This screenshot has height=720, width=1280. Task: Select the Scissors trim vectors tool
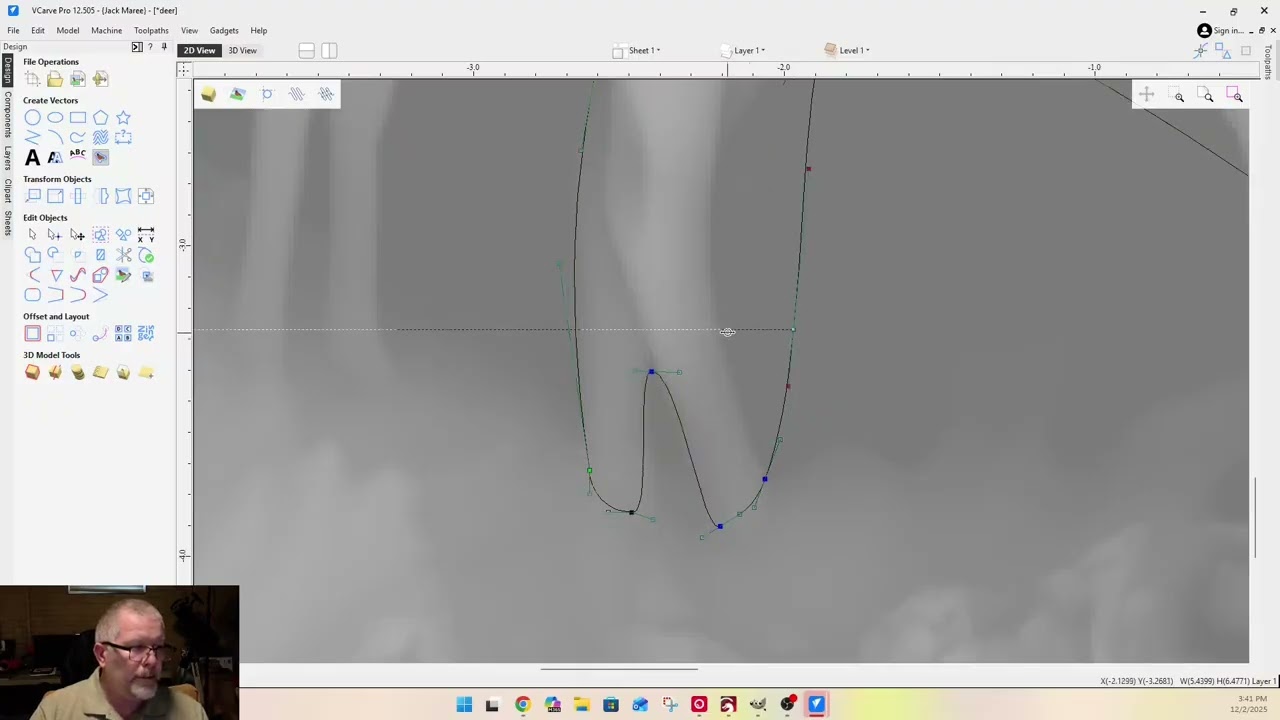[x=123, y=255]
